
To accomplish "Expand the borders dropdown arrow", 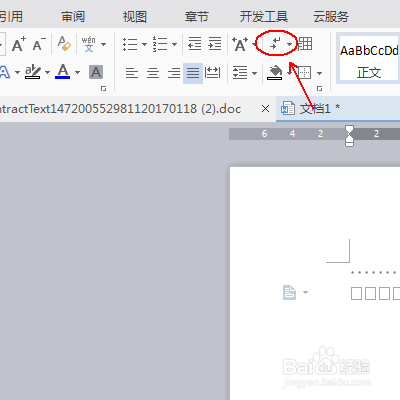I will (319, 73).
